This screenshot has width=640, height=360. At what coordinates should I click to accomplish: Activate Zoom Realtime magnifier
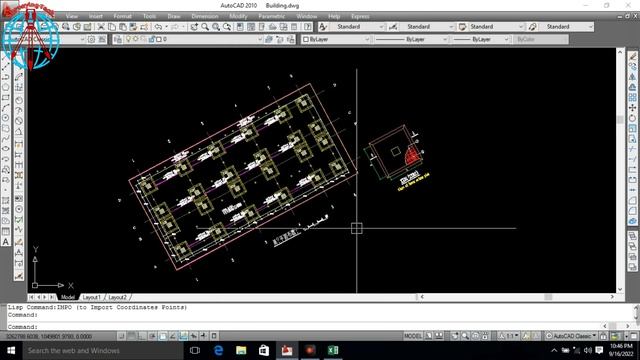tap(205, 27)
